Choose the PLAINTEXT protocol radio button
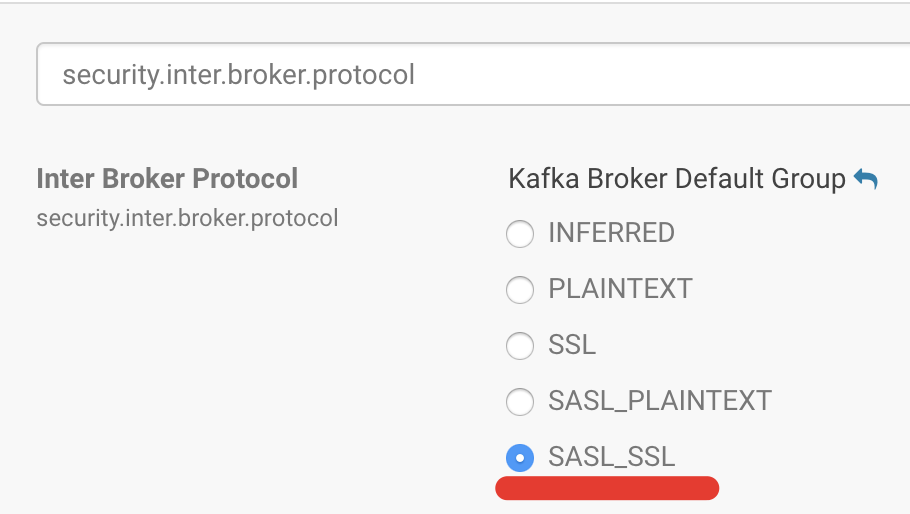The height and width of the screenshot is (514, 910). click(x=520, y=290)
